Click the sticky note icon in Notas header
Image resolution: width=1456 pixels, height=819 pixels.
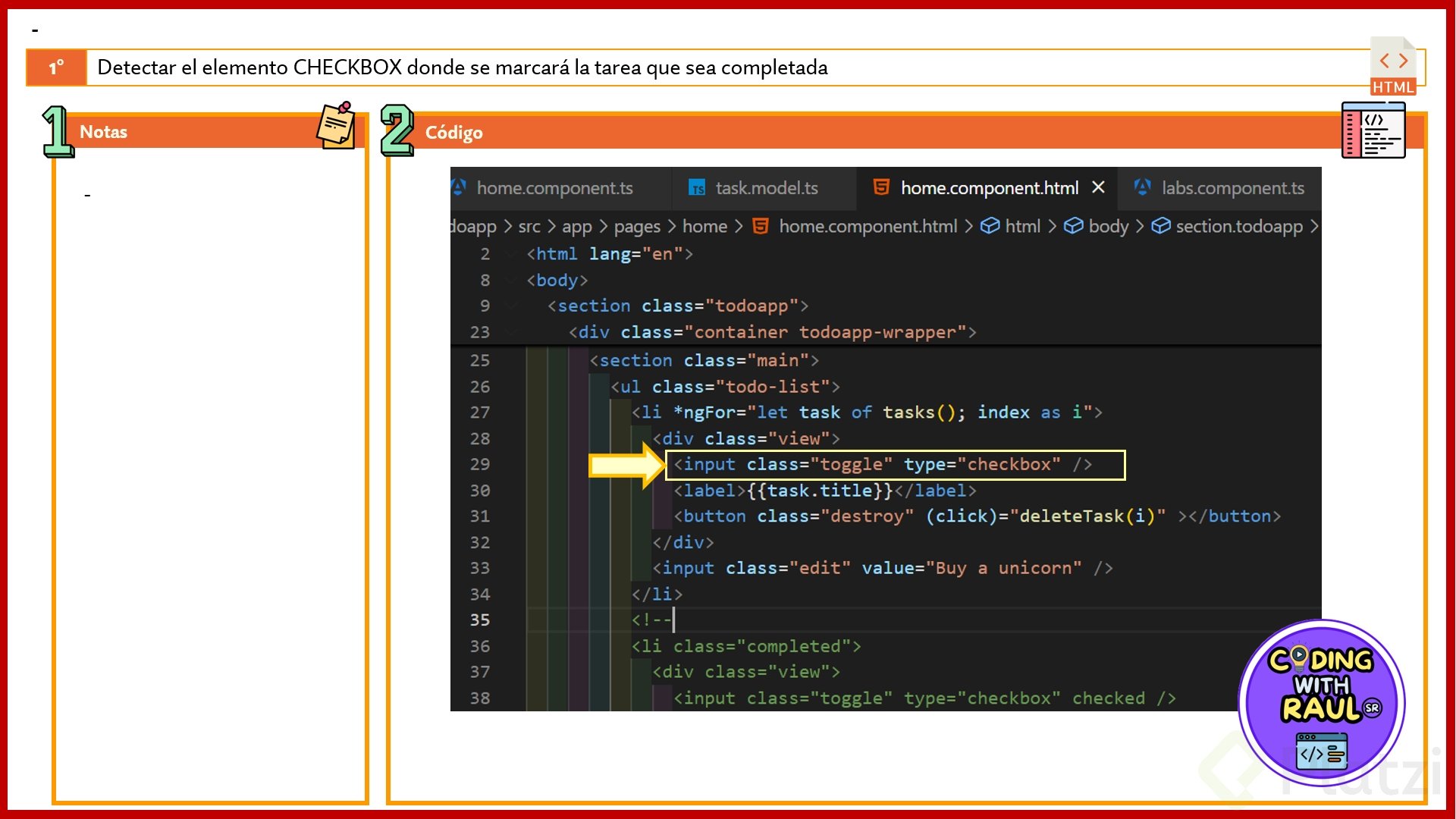click(x=336, y=126)
